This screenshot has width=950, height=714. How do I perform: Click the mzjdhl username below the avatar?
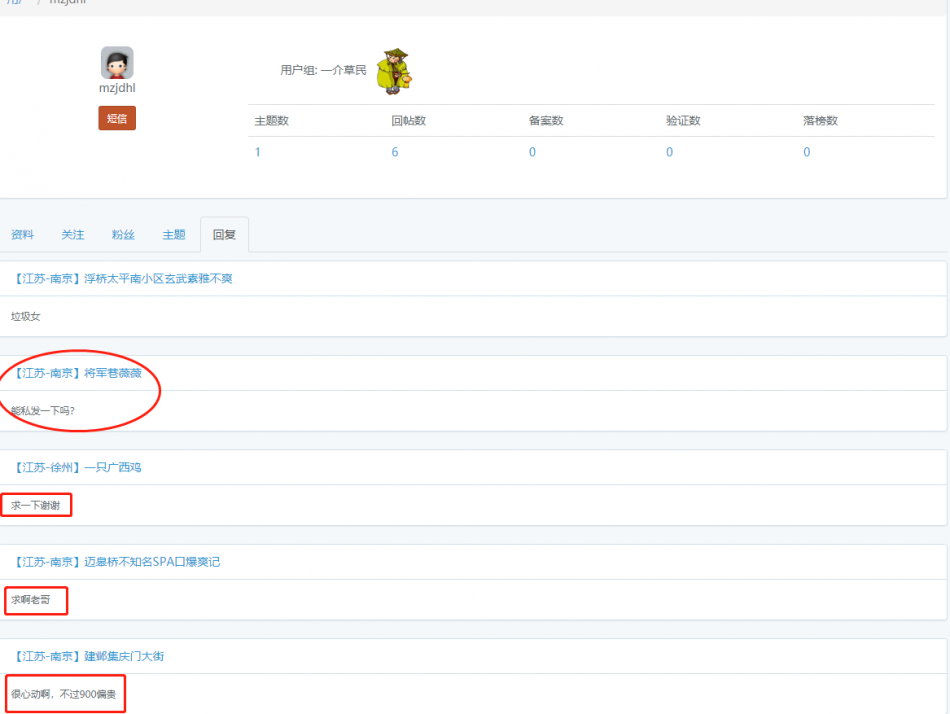coord(117,88)
